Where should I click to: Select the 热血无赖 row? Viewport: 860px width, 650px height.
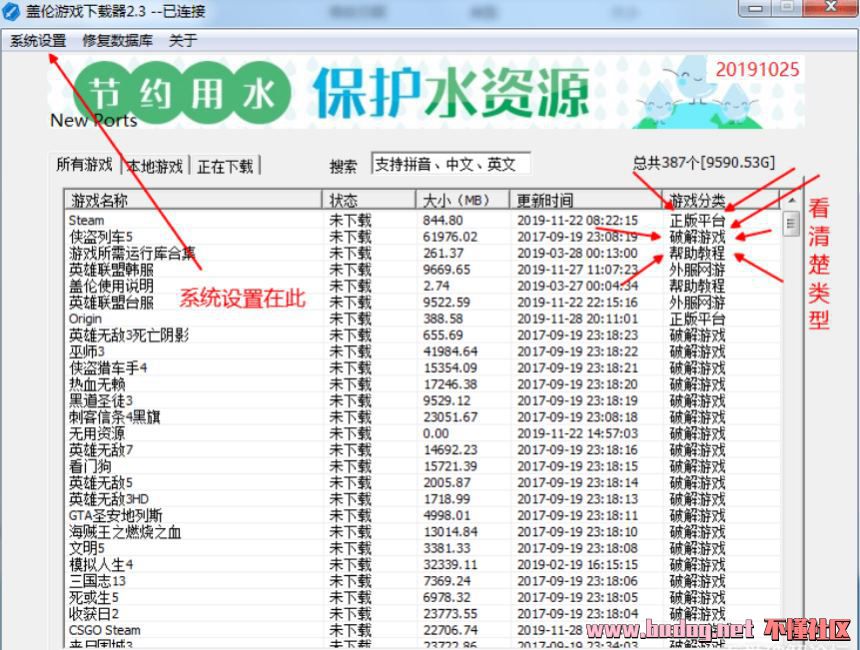422,385
